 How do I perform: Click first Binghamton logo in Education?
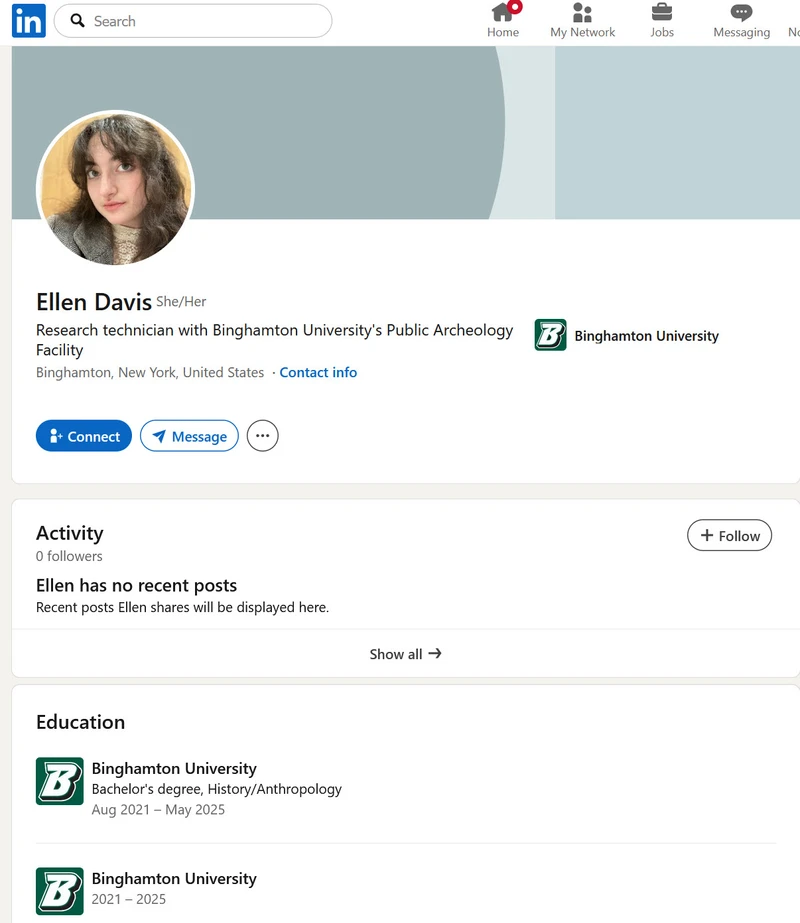pos(59,781)
